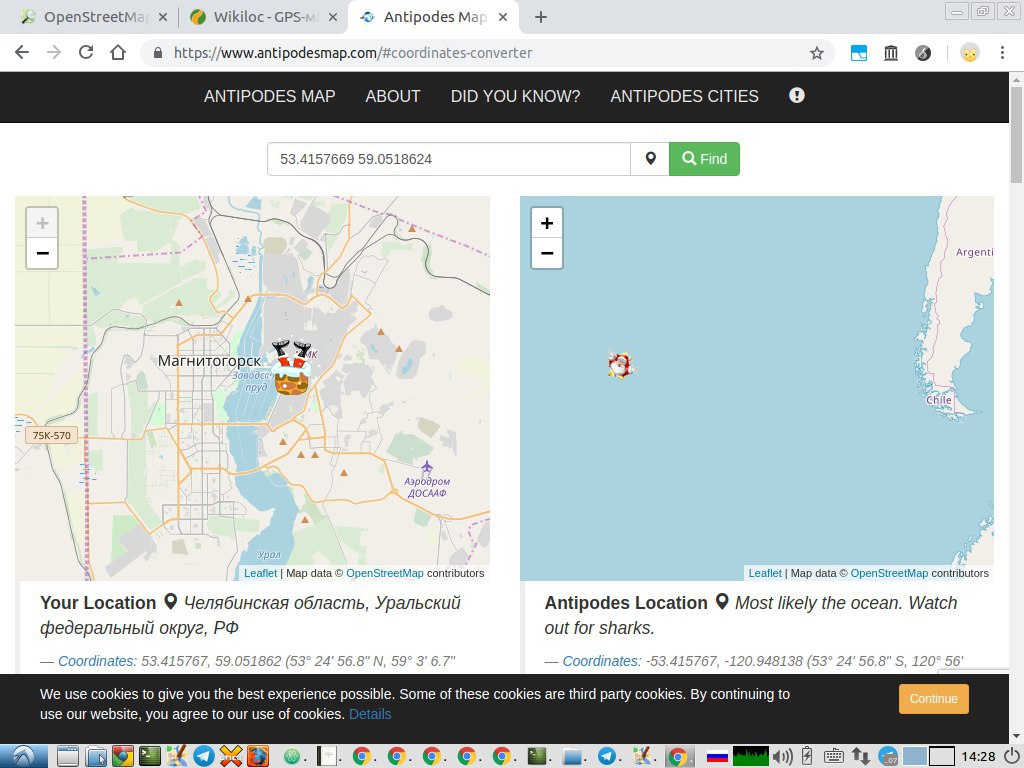The image size is (1024, 768).
Task: Click the 14:28 taskbar clock
Action: 978,756
